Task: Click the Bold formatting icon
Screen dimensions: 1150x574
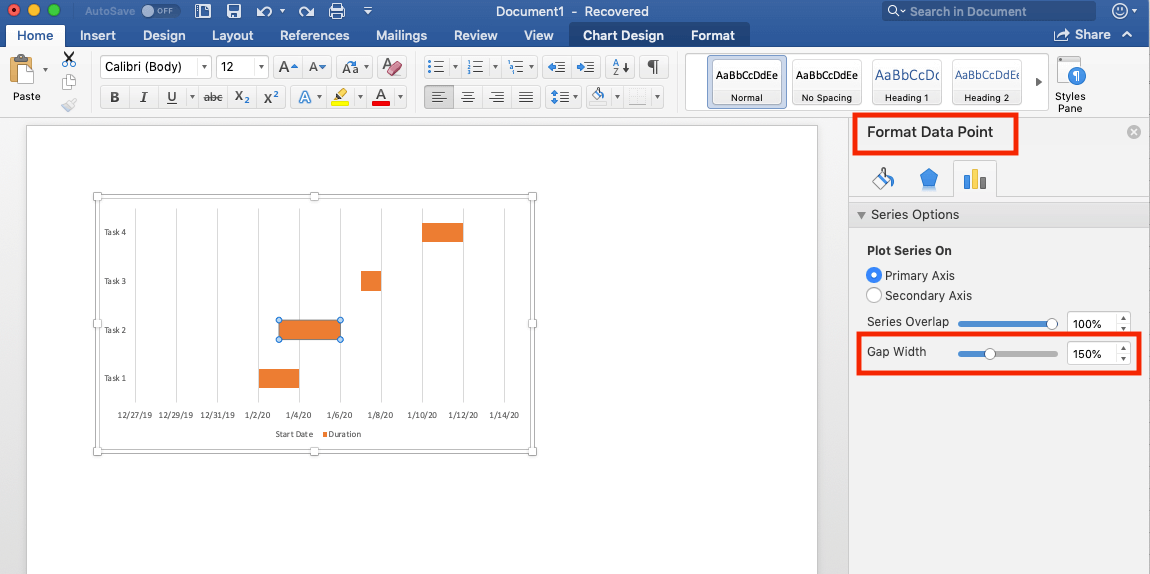Action: coord(114,97)
